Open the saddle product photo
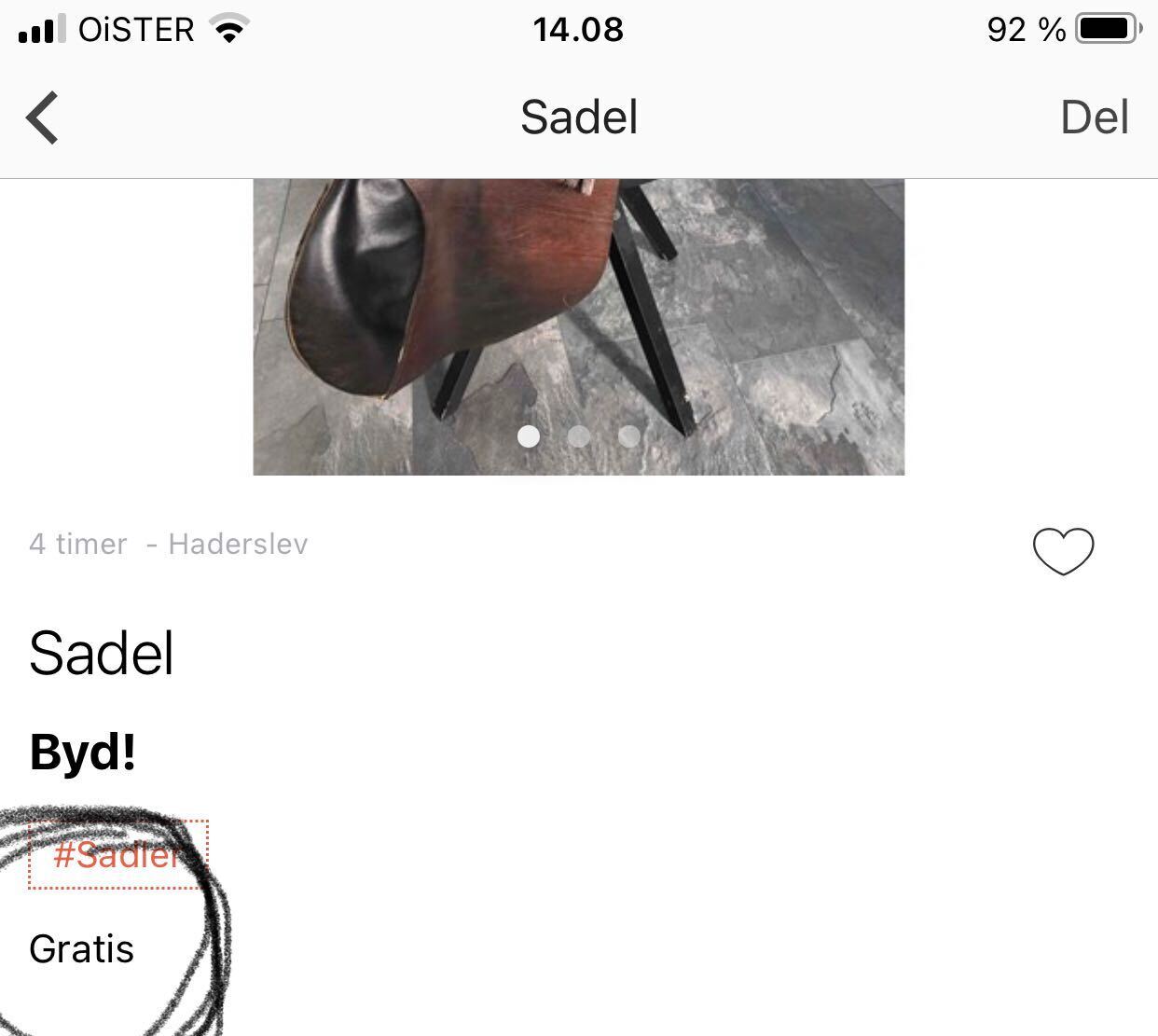This screenshot has height=1036, width=1158. 579,326
